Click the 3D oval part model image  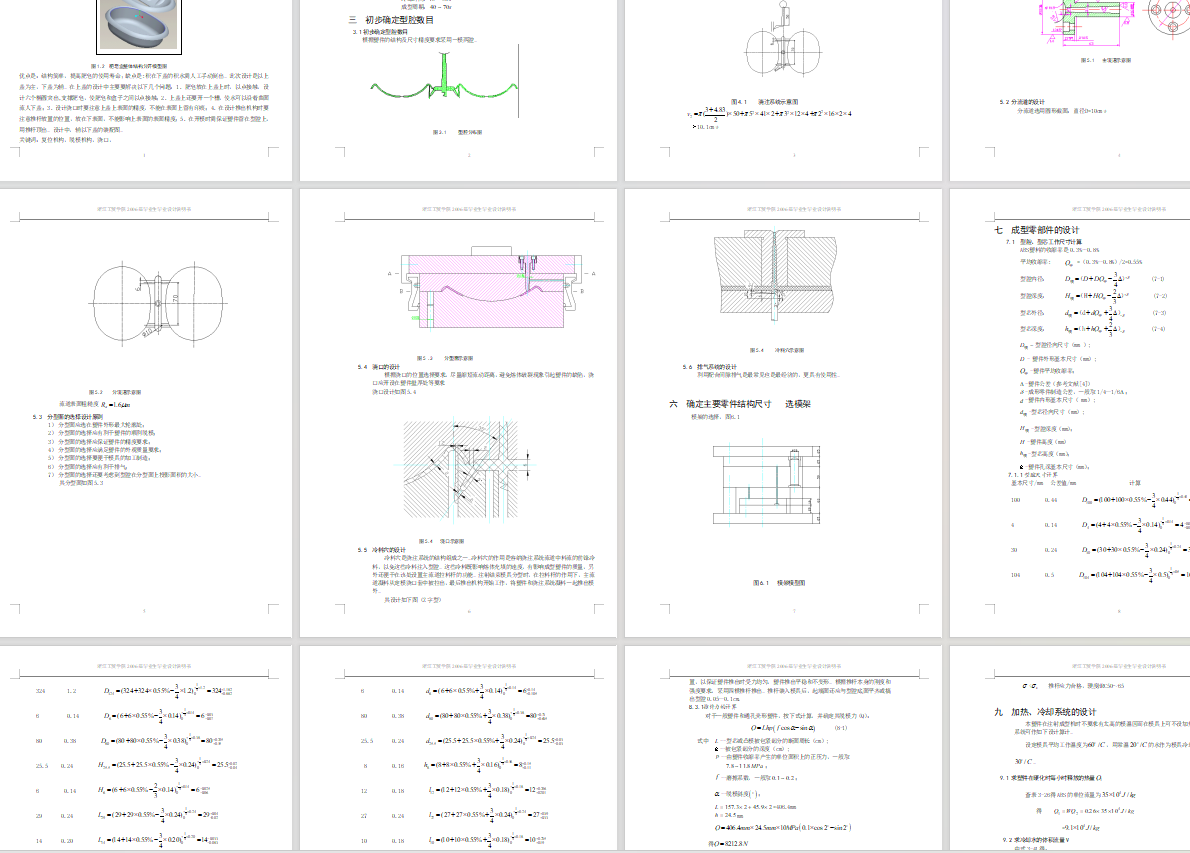tap(140, 26)
